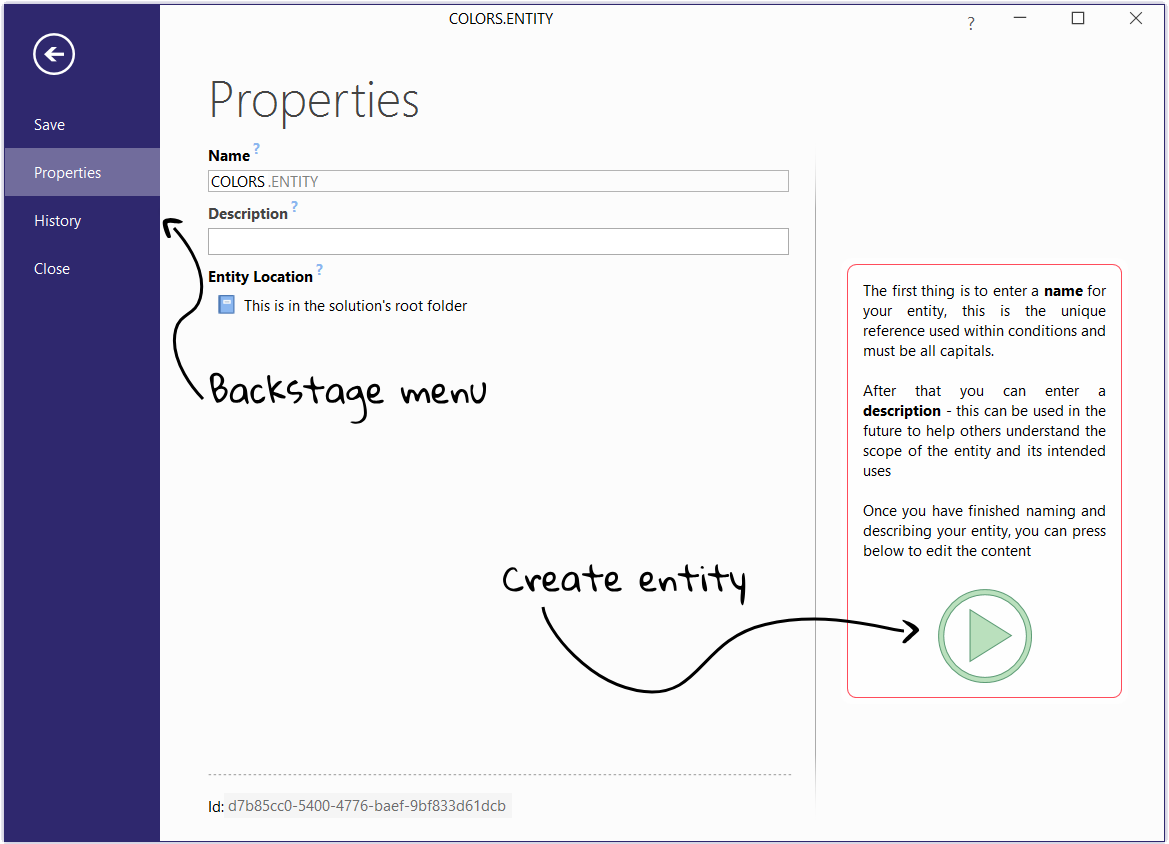This screenshot has height=844, width=1169.
Task: Click the back arrow to exit backstage
Action: tap(53, 54)
